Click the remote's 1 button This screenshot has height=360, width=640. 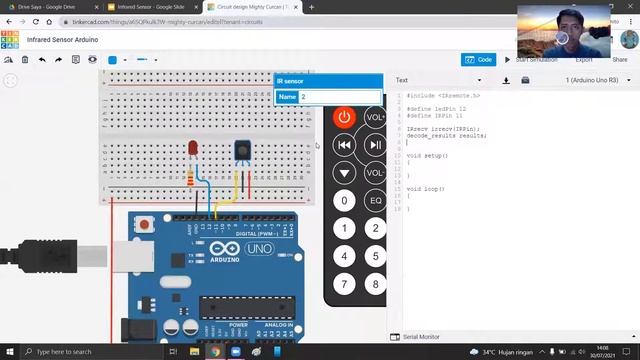pos(344,229)
